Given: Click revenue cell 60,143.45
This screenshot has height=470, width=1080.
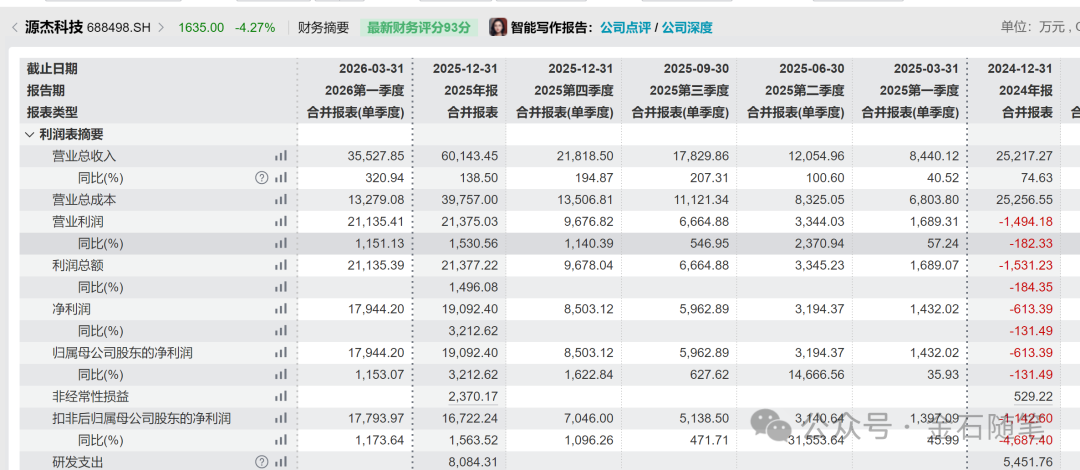Looking at the screenshot, I should click(x=469, y=156).
